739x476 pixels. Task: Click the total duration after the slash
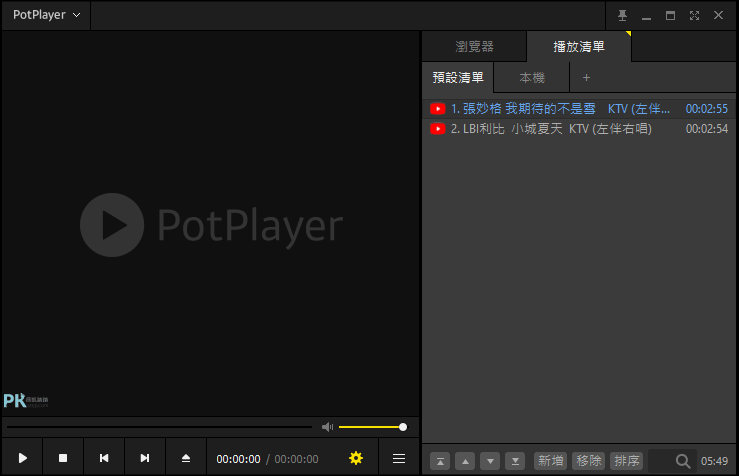[x=296, y=459]
